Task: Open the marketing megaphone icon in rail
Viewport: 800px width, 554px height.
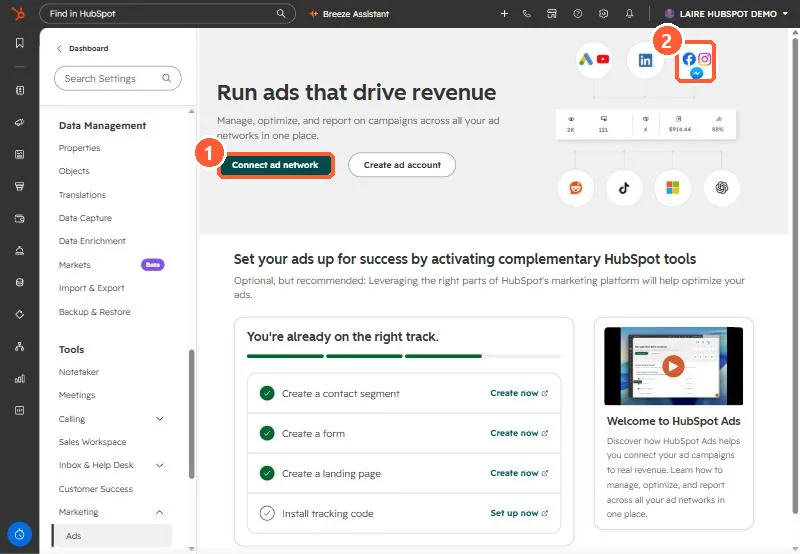Action: pos(19,122)
